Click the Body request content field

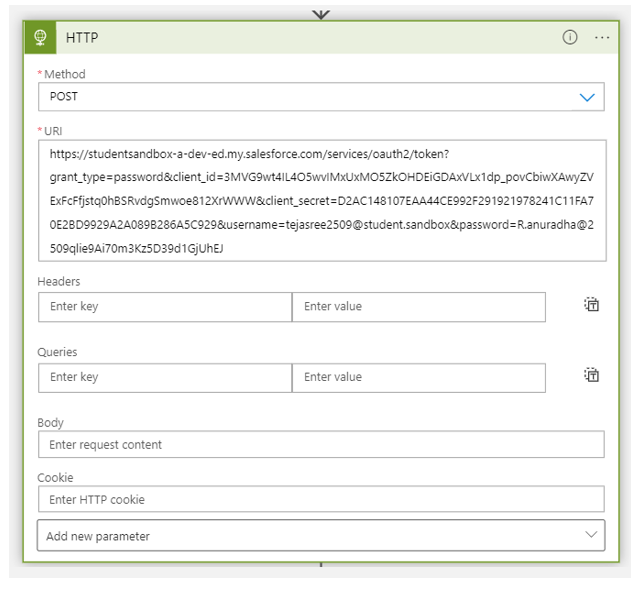point(321,445)
